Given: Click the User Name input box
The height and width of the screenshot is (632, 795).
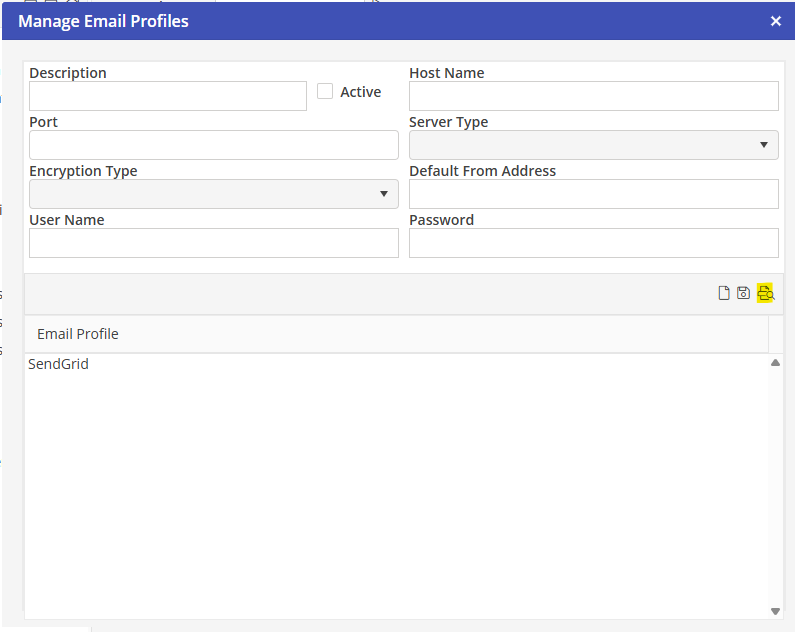Looking at the screenshot, I should (x=213, y=243).
